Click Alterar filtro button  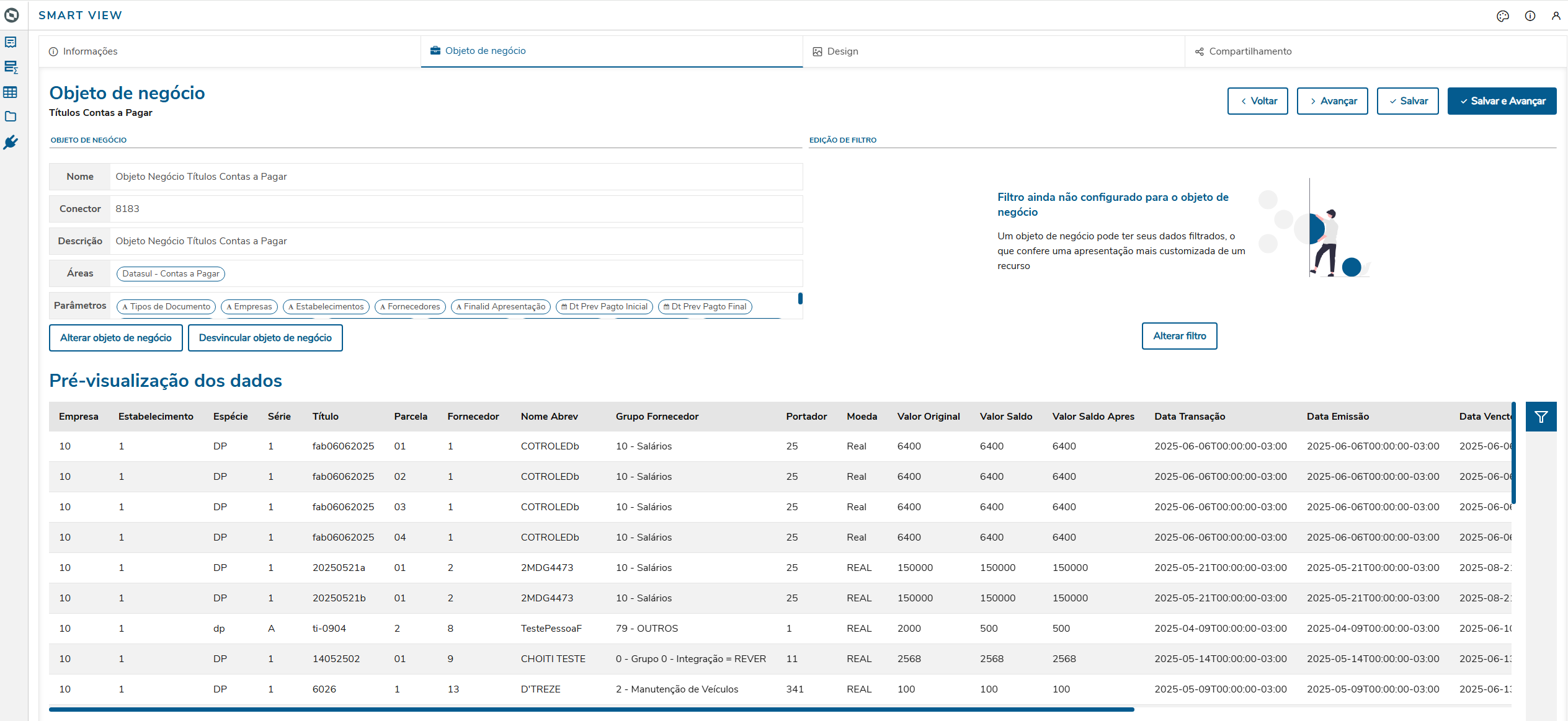[1179, 336]
